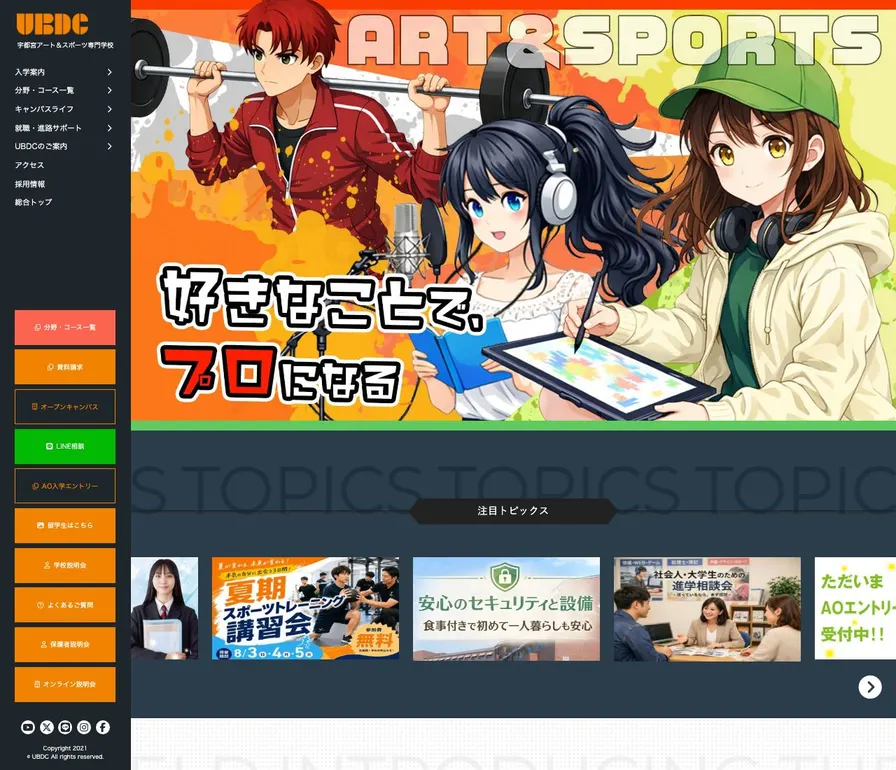
Task: Click the red 分野・コース一覧 button
Action: (x=65, y=327)
